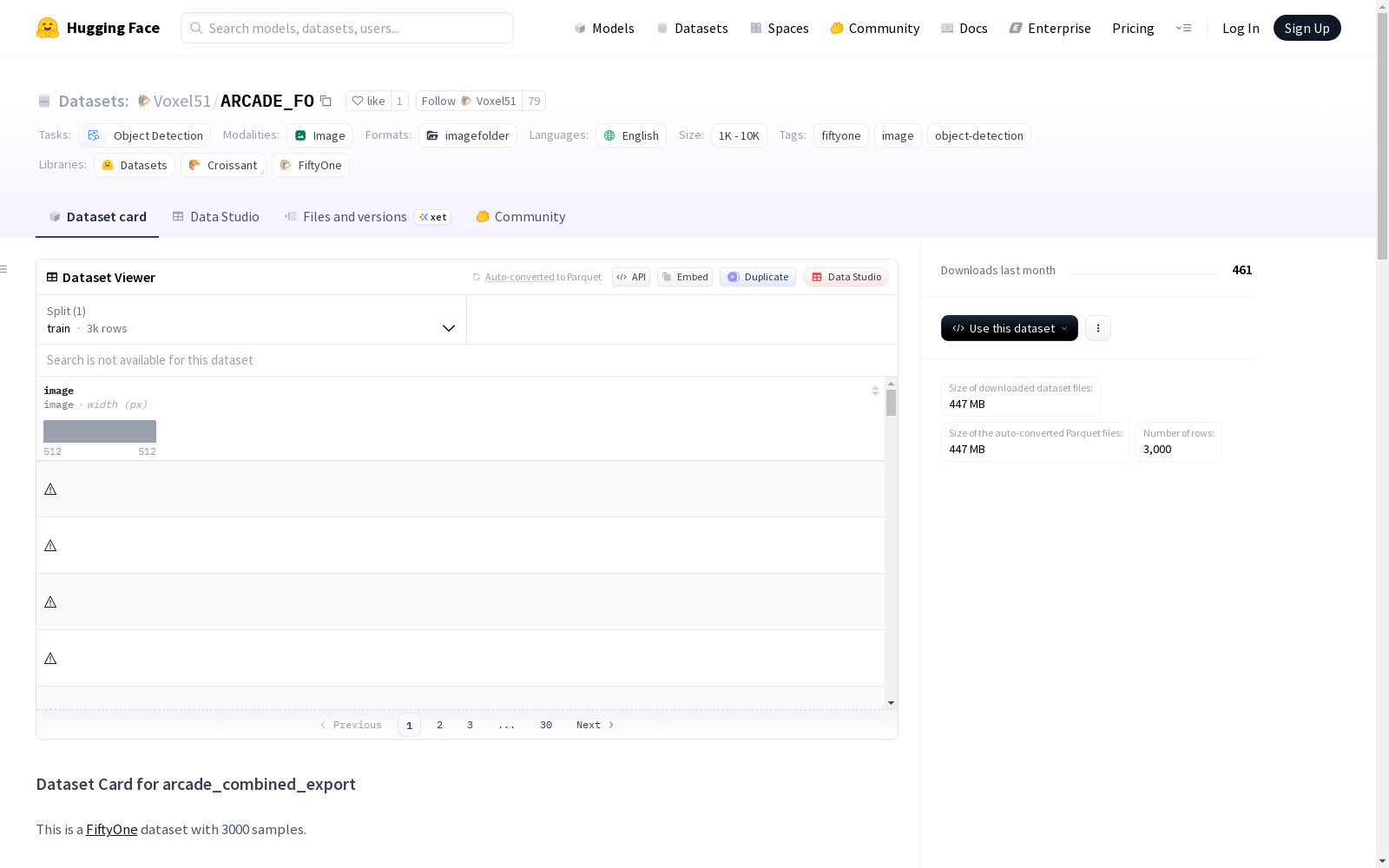
Task: Click the Datasets library tag
Action: [135, 165]
